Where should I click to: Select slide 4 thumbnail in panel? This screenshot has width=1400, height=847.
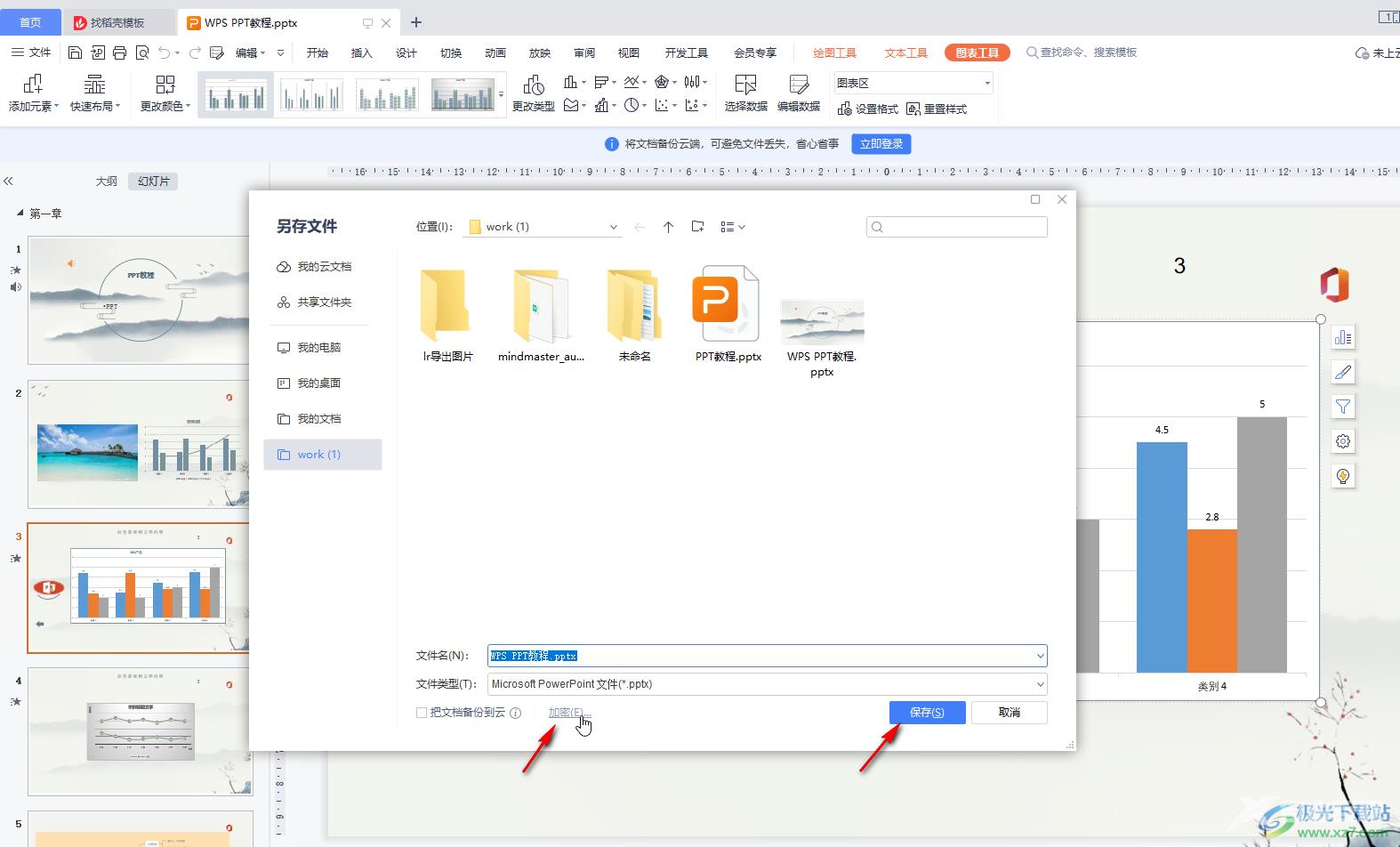pos(140,731)
